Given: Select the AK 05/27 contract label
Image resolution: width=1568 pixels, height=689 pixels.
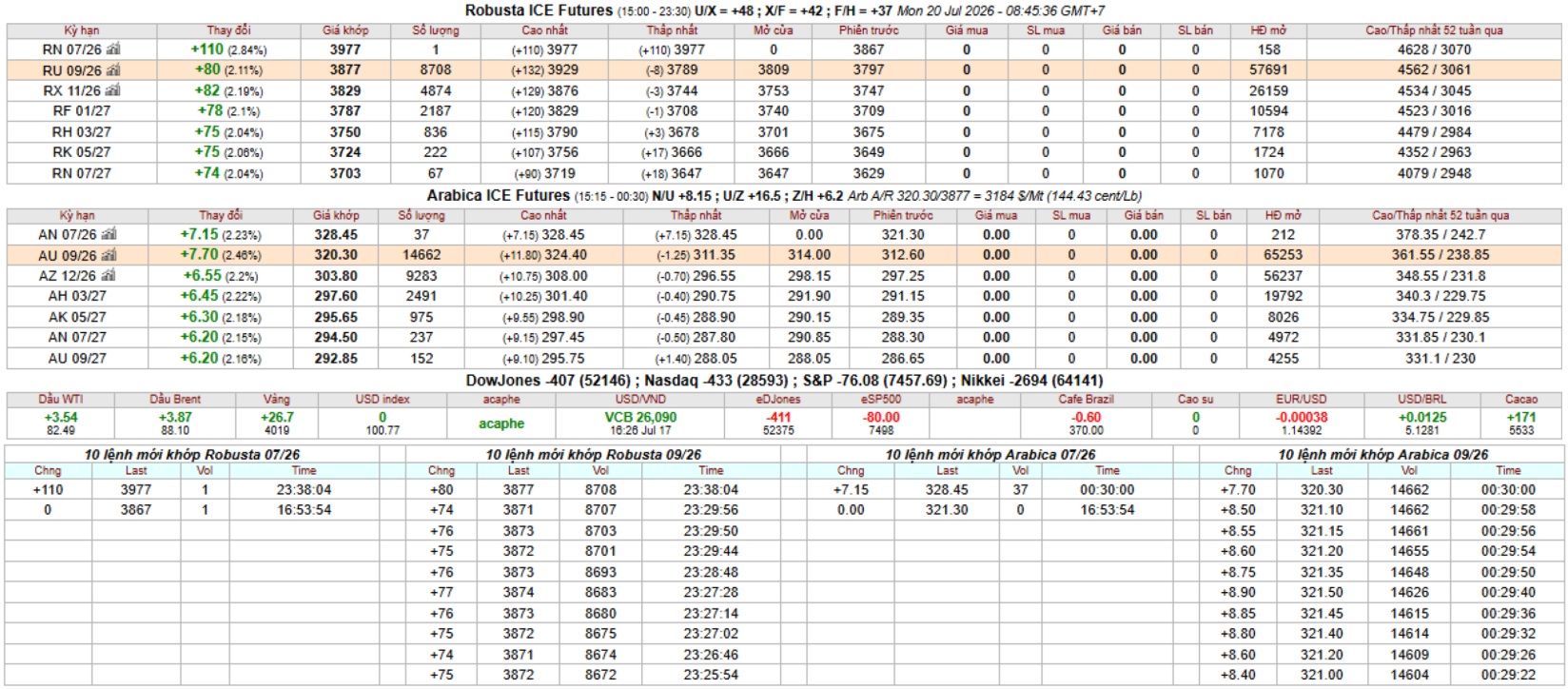Looking at the screenshot, I should click(77, 318).
